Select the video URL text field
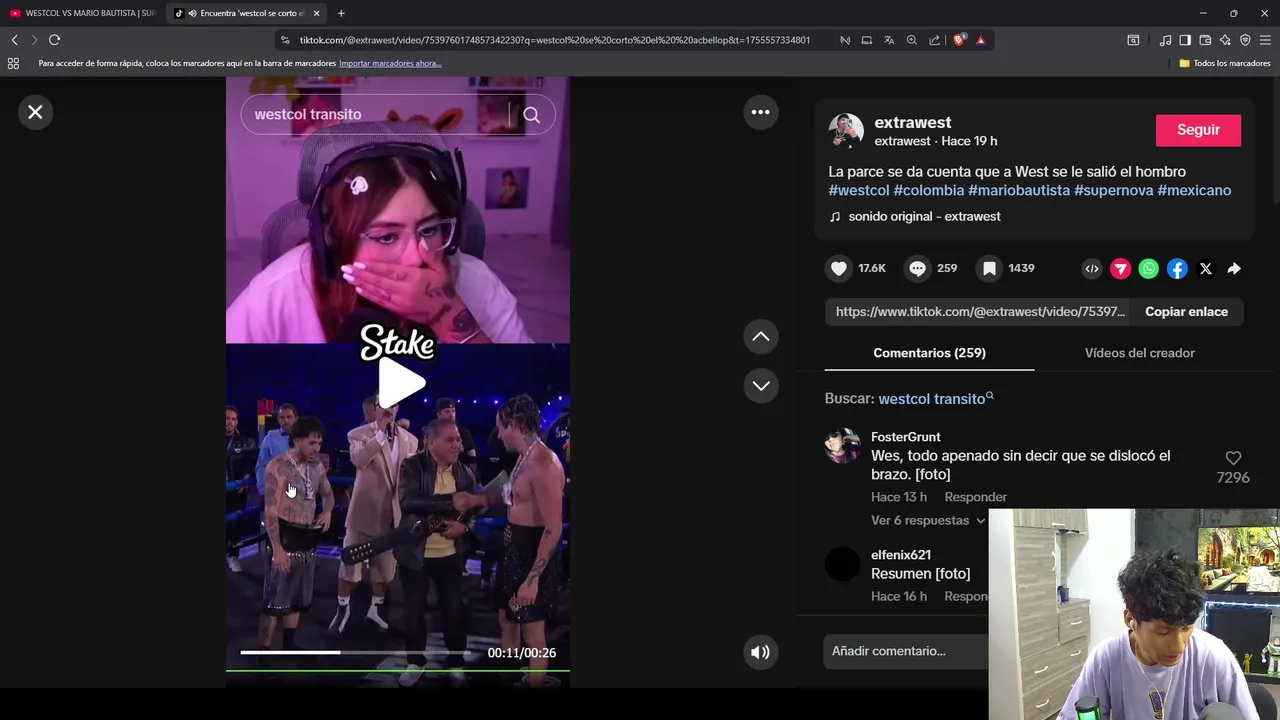This screenshot has height=720, width=1280. [x=978, y=311]
